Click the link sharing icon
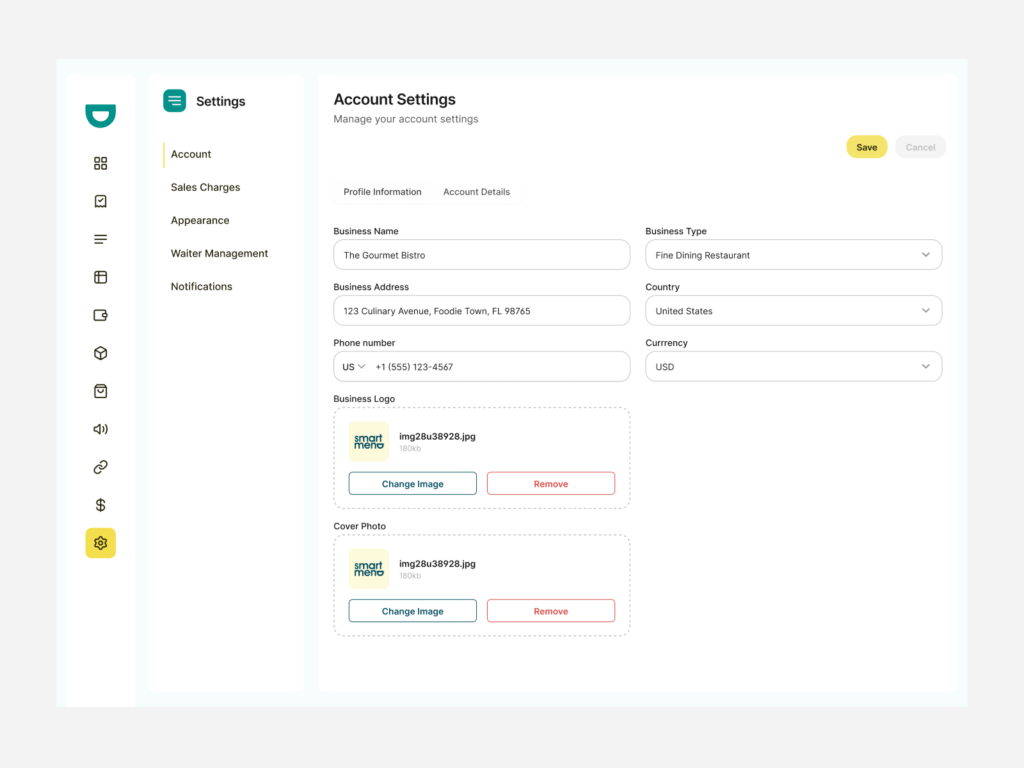 coord(100,467)
